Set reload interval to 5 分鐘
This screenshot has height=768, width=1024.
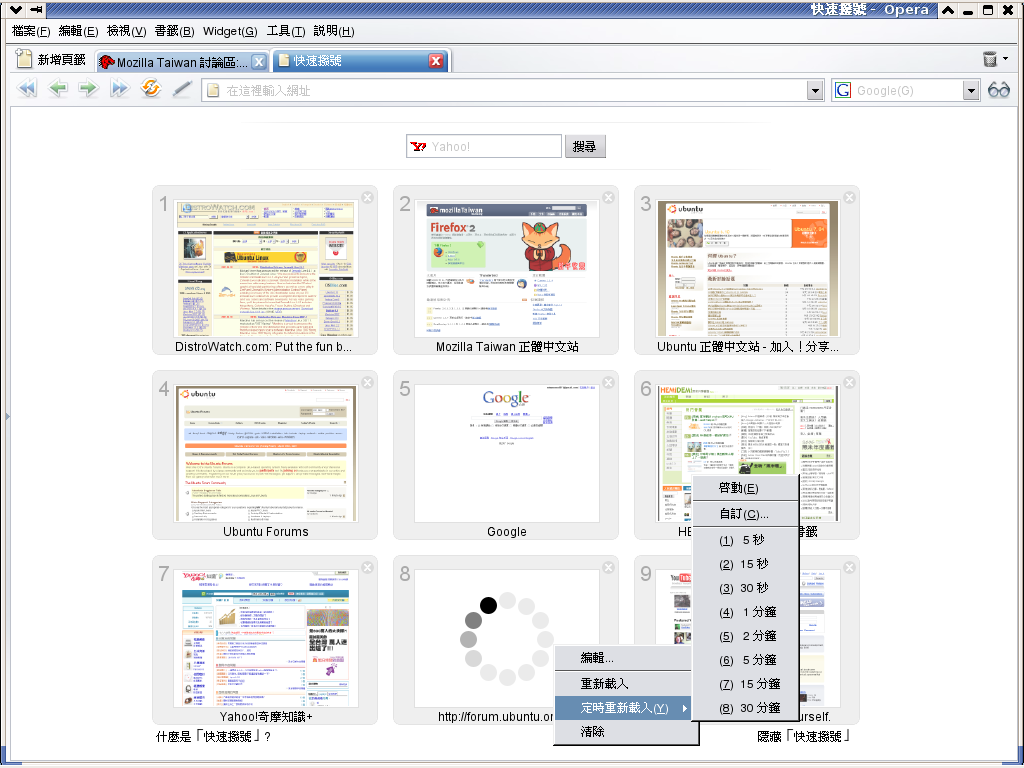pos(745,660)
